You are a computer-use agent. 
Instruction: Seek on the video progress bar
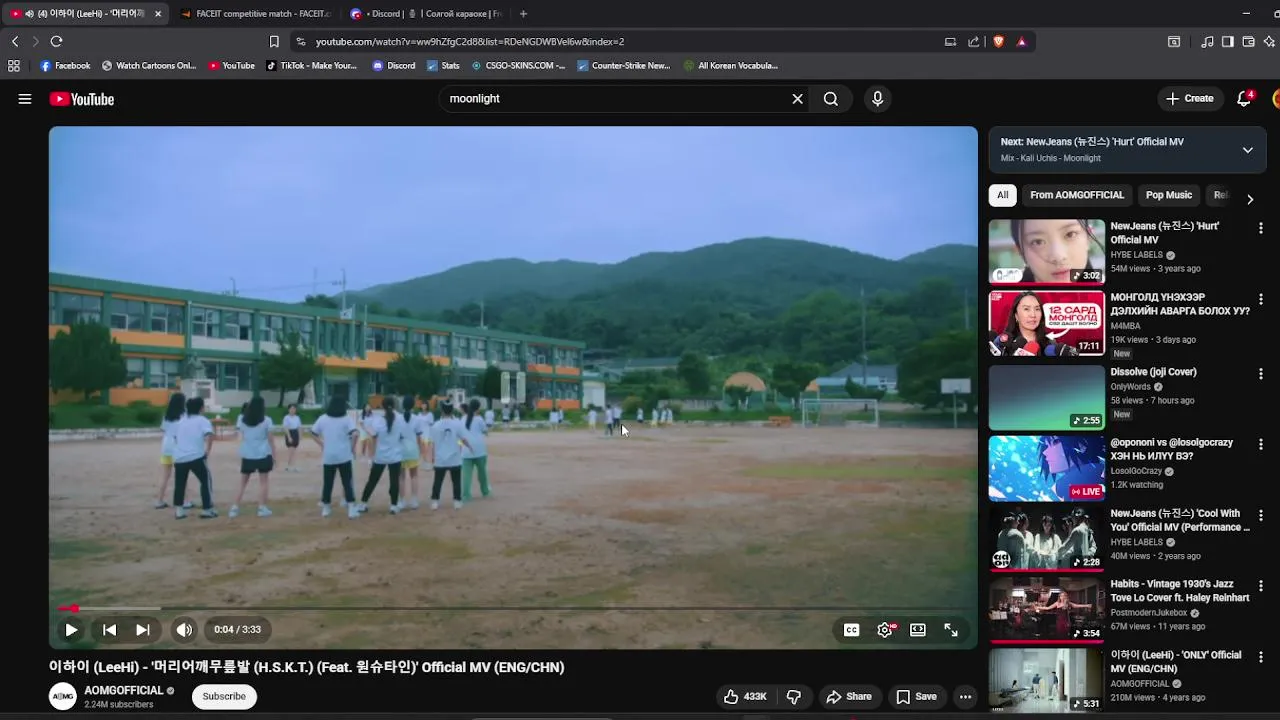[513, 608]
